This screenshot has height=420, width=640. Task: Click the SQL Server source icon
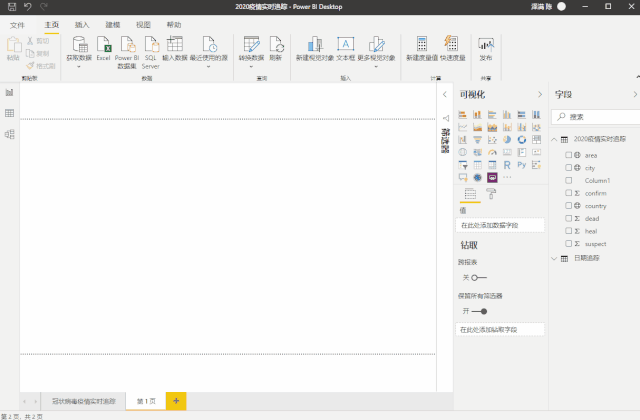click(x=151, y=44)
